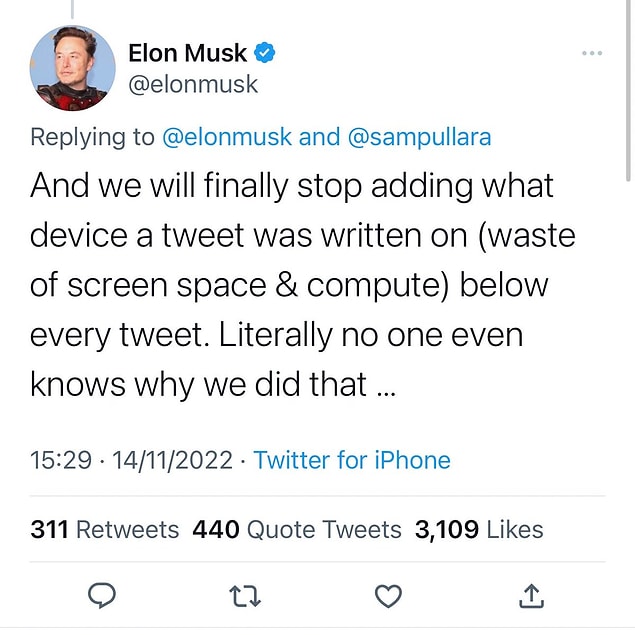This screenshot has width=635, height=635.
Task: Click the thread connector line above avatar
Action: [72, 8]
